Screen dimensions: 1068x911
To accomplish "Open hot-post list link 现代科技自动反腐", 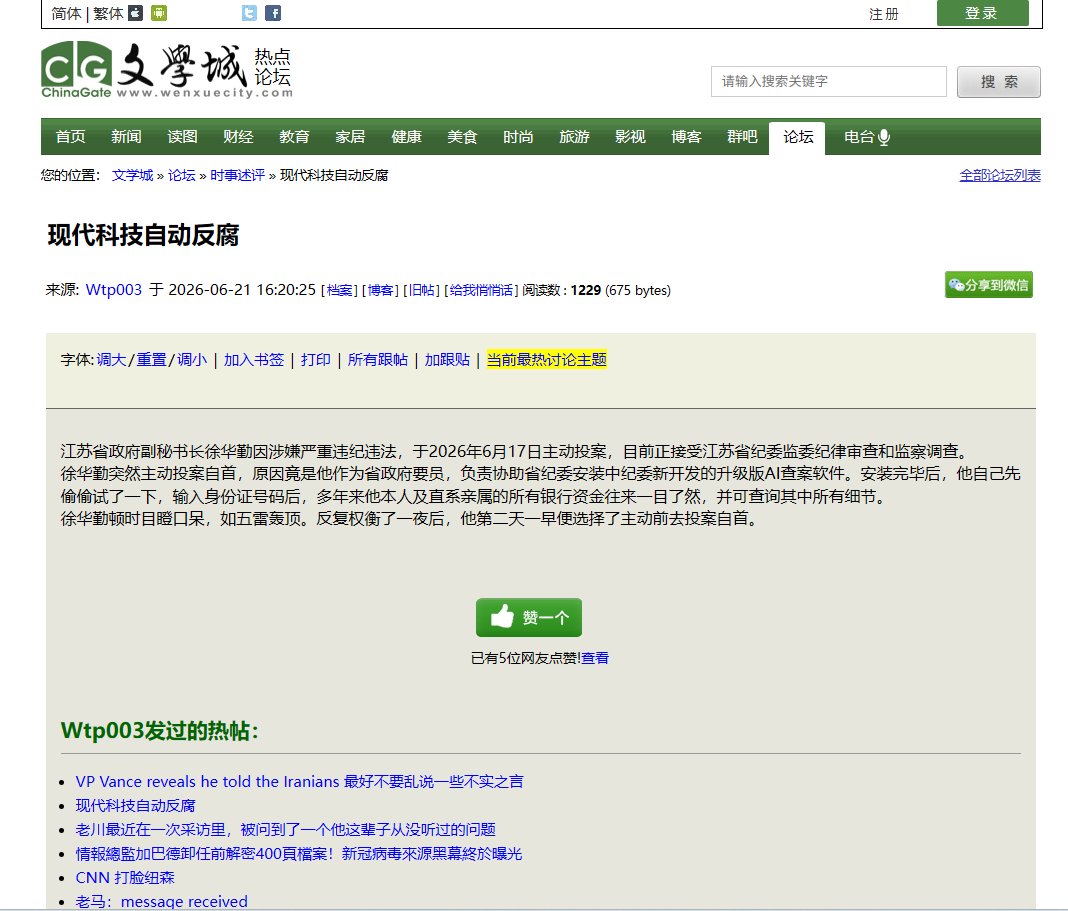I will 135,805.
